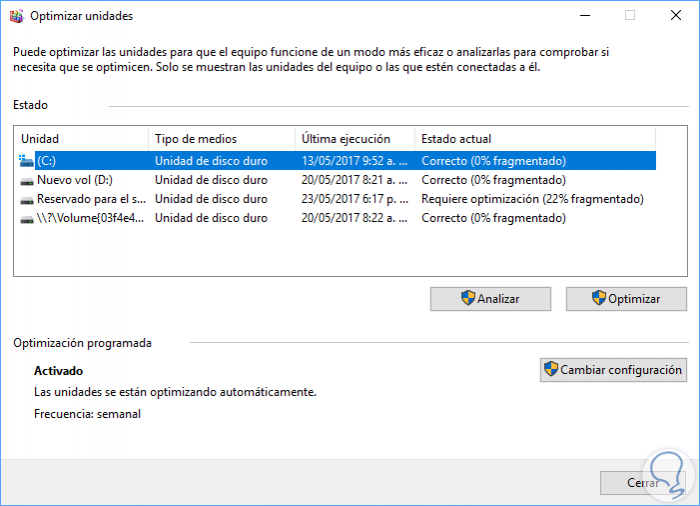Select the \\?\Volume{03f4e4... row
This screenshot has height=506, width=700.
point(338,218)
